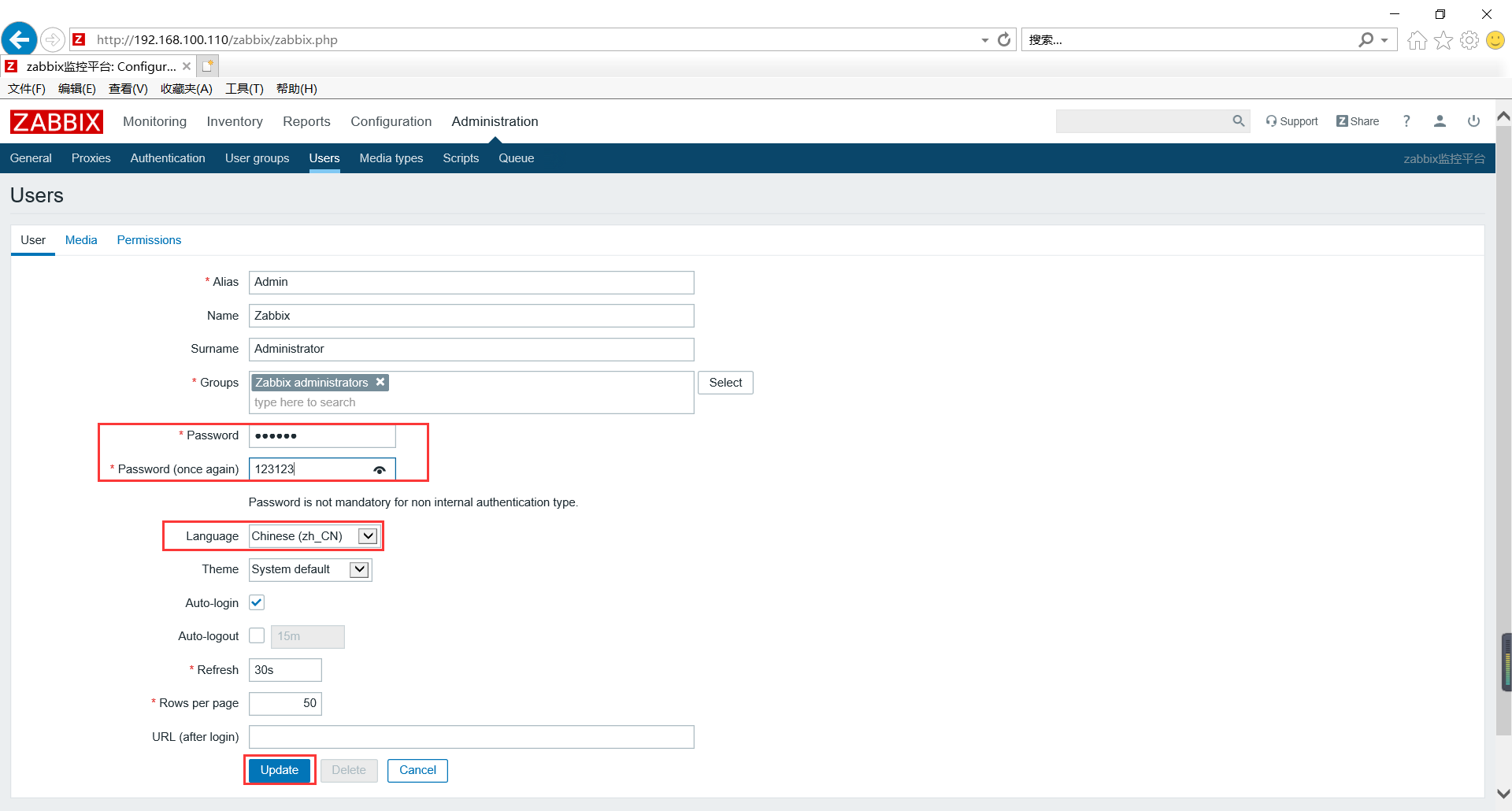The width and height of the screenshot is (1512, 811).
Task: Go to Users submenu
Action: pos(324,158)
